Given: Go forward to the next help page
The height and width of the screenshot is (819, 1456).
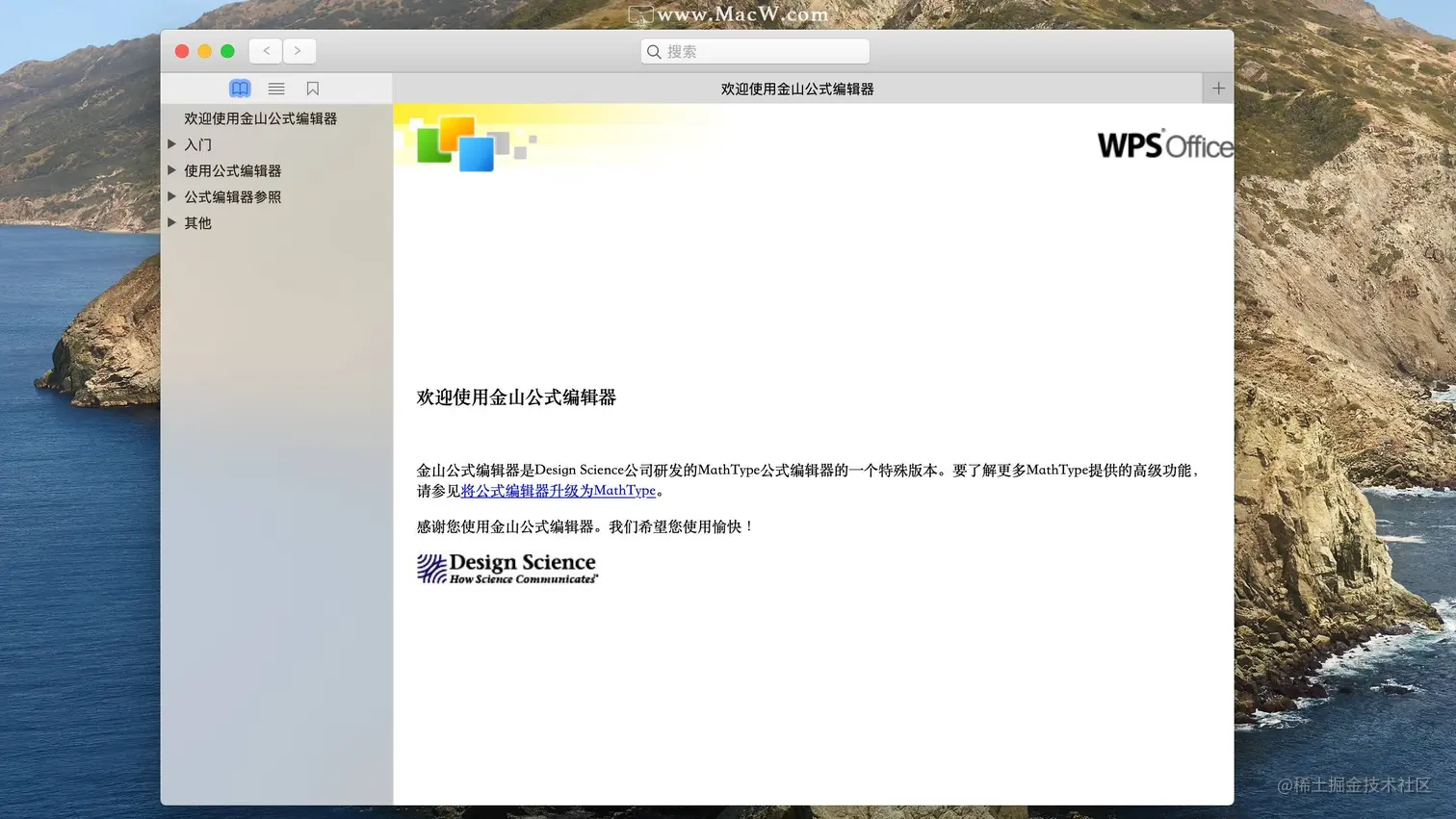Looking at the screenshot, I should 299,51.
